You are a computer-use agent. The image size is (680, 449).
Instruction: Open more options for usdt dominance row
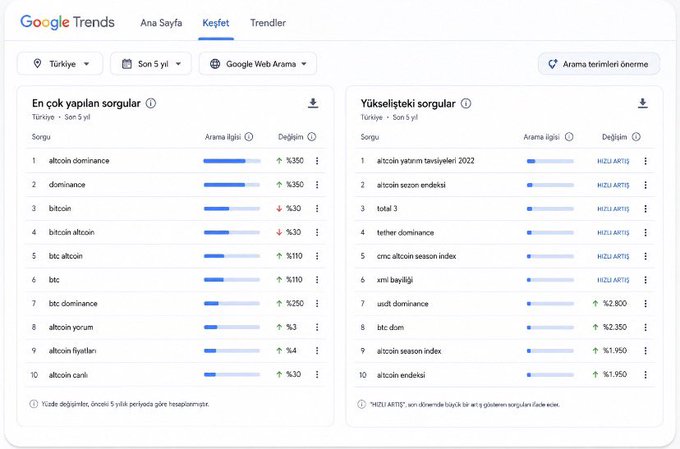click(645, 304)
